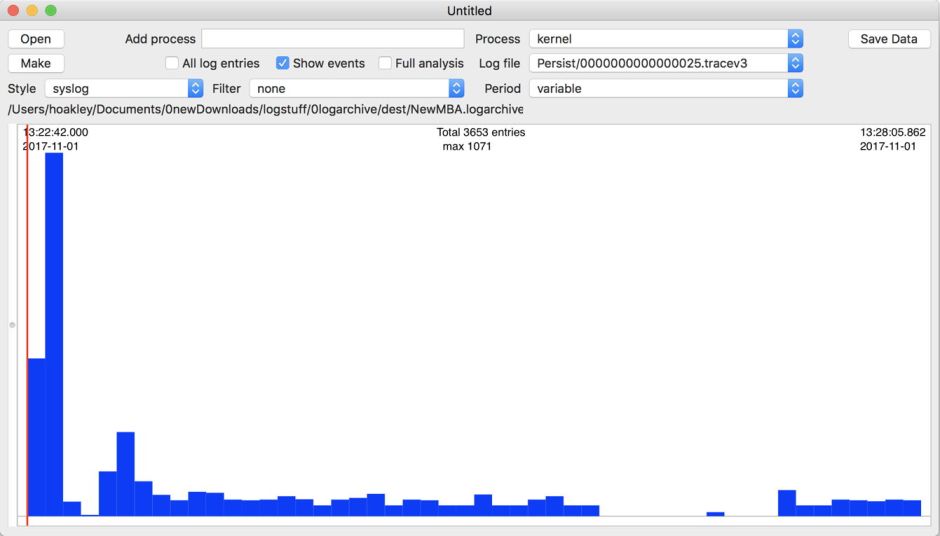Screen dimensions: 940x536
Task: Click the Save Data button
Action: (x=888, y=39)
